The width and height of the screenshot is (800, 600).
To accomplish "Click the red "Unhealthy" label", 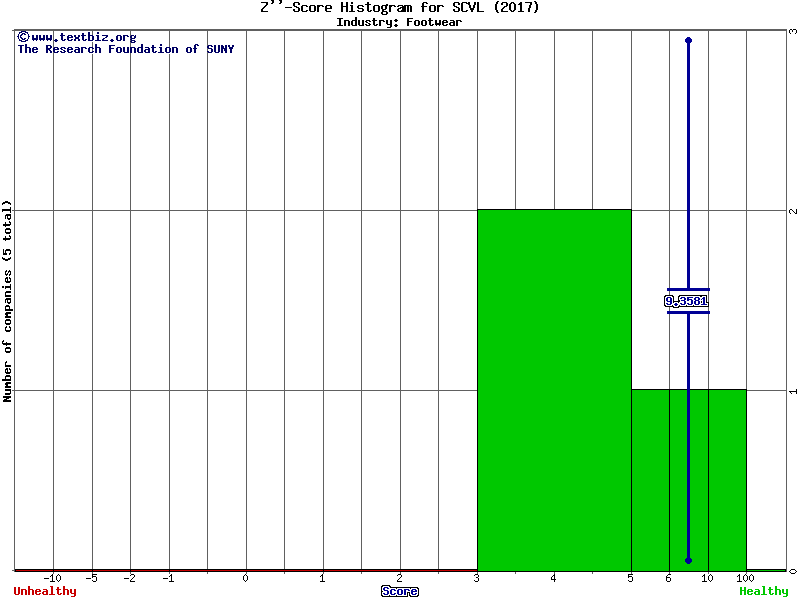I will click(x=45, y=591).
